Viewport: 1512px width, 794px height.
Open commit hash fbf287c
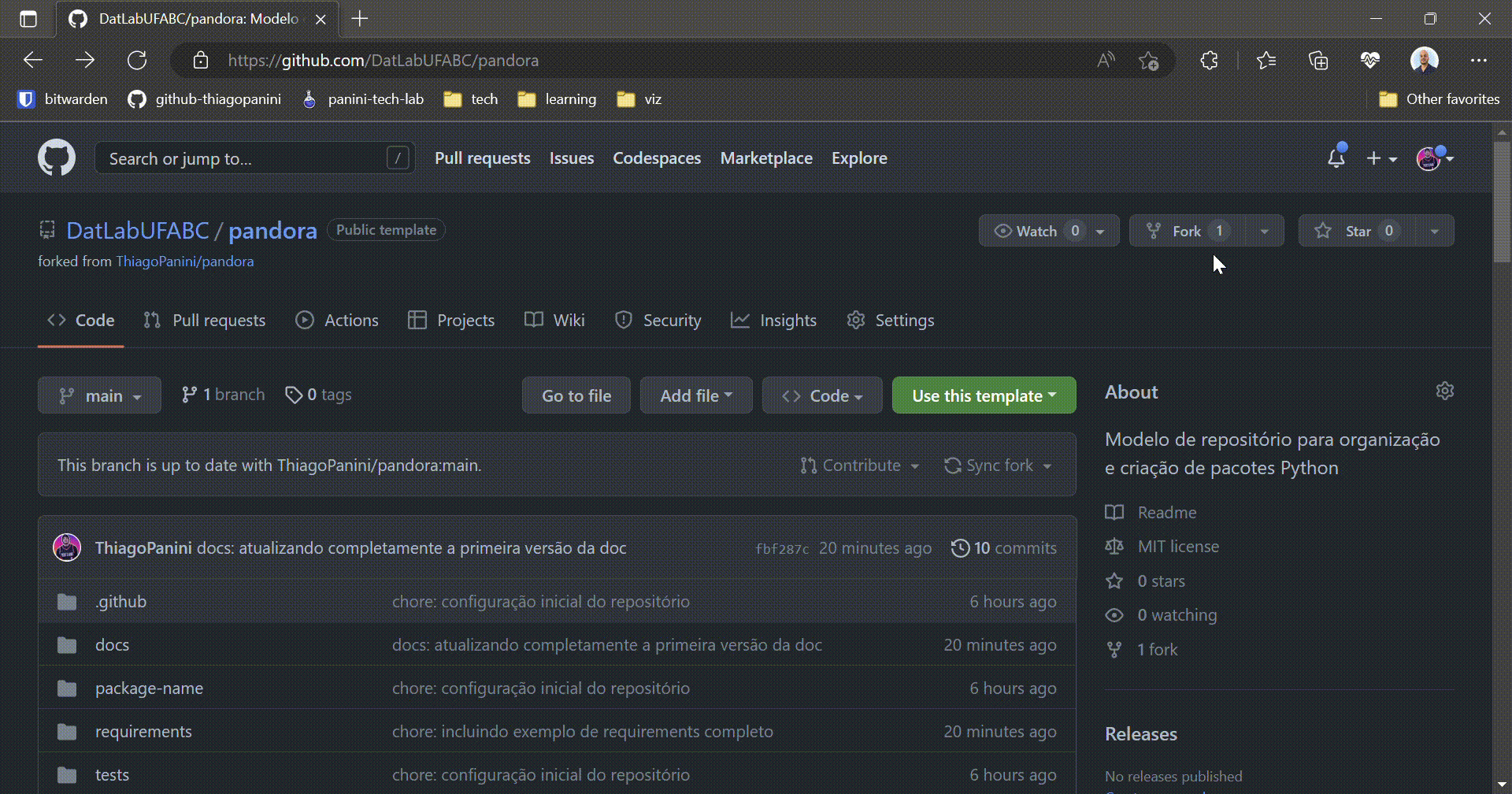[x=782, y=549]
